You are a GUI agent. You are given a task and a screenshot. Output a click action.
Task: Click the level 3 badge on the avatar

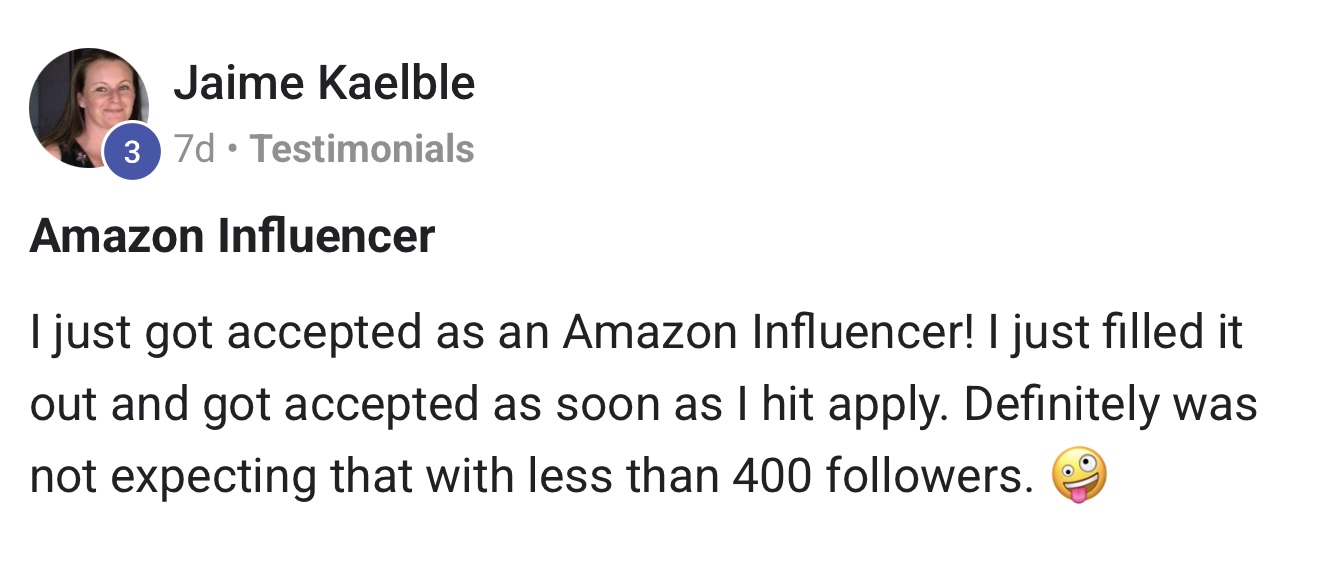(x=133, y=153)
